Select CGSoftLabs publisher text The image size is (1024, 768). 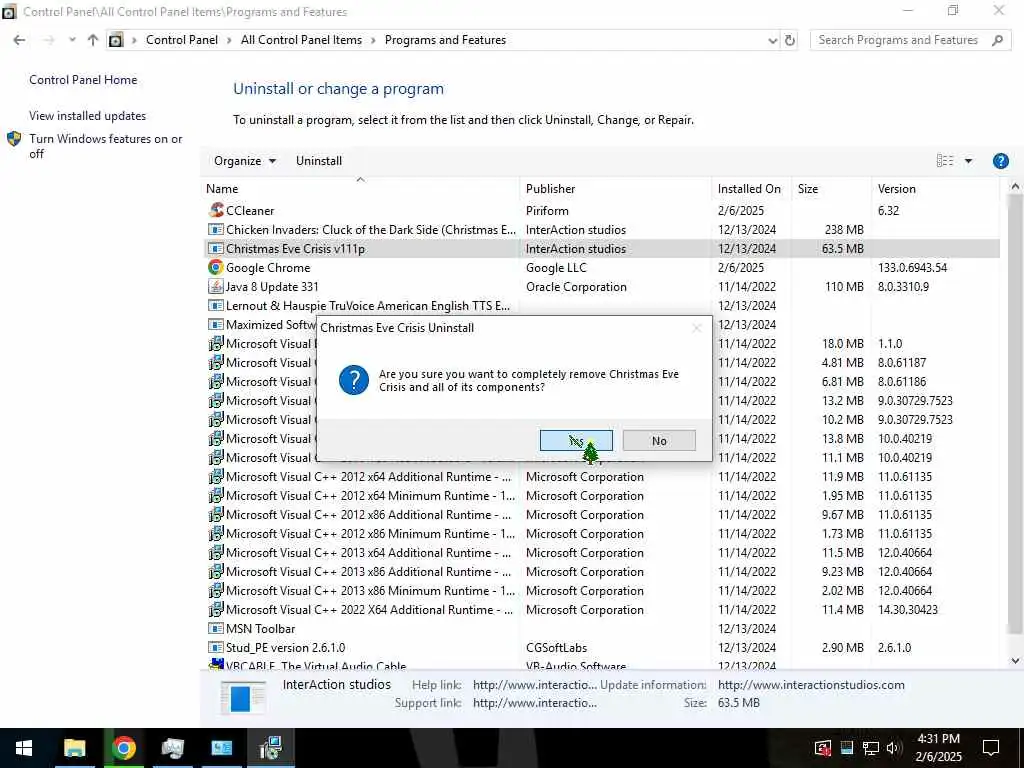[556, 647]
